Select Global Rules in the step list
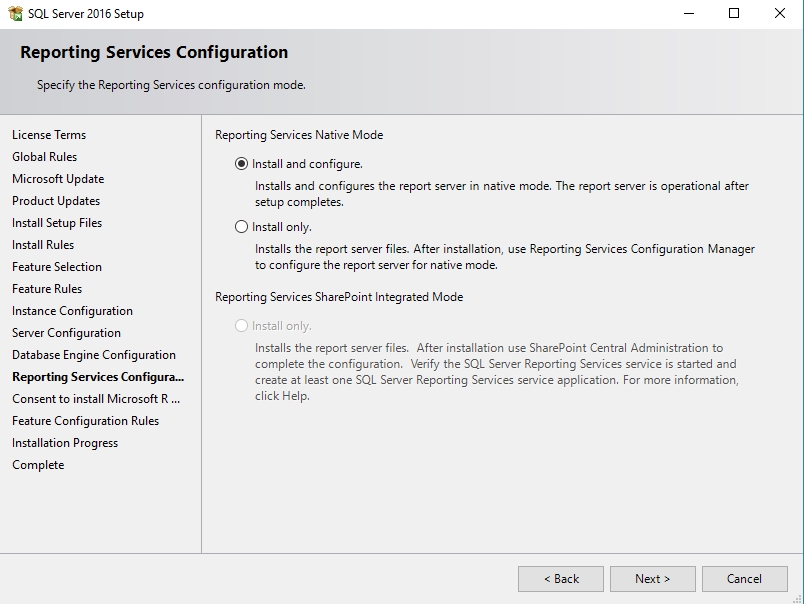 click(x=44, y=157)
